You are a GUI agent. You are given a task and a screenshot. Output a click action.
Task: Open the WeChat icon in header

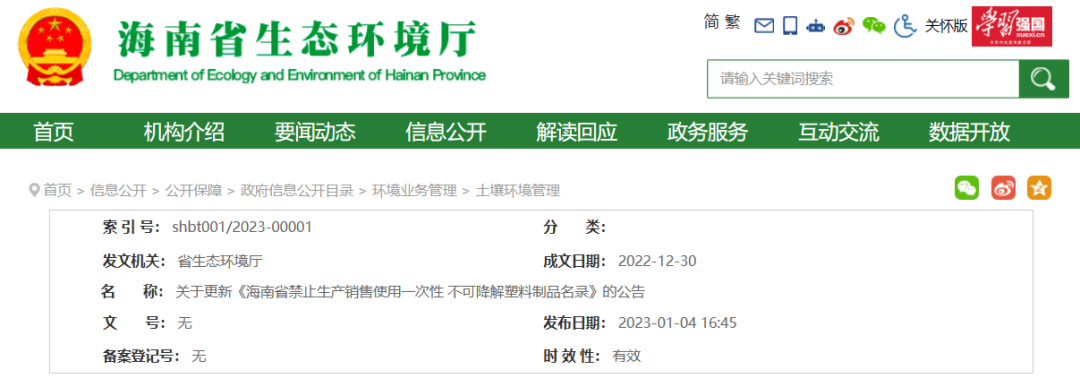[874, 26]
